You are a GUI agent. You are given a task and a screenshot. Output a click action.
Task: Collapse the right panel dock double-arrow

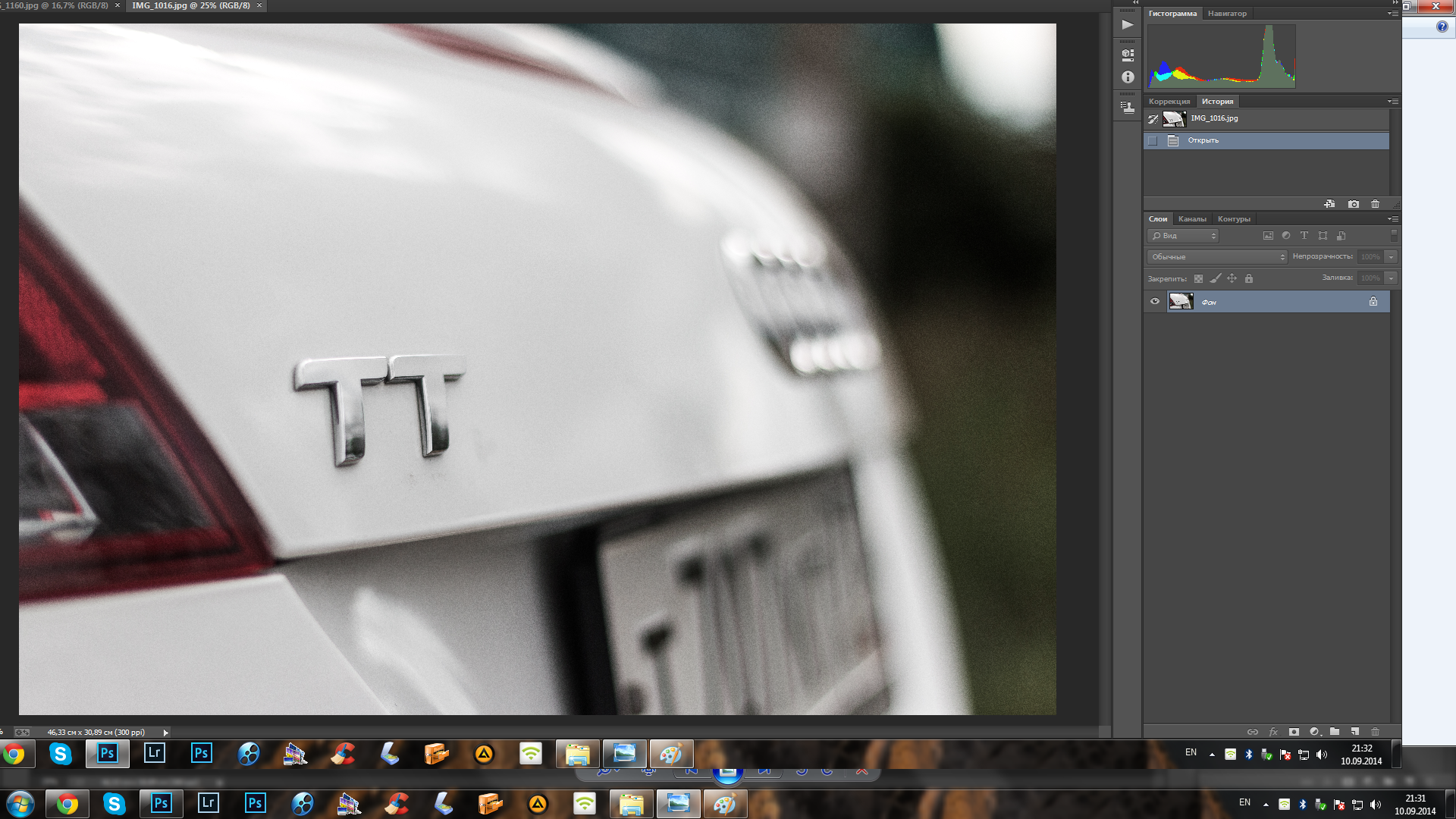click(x=1395, y=2)
